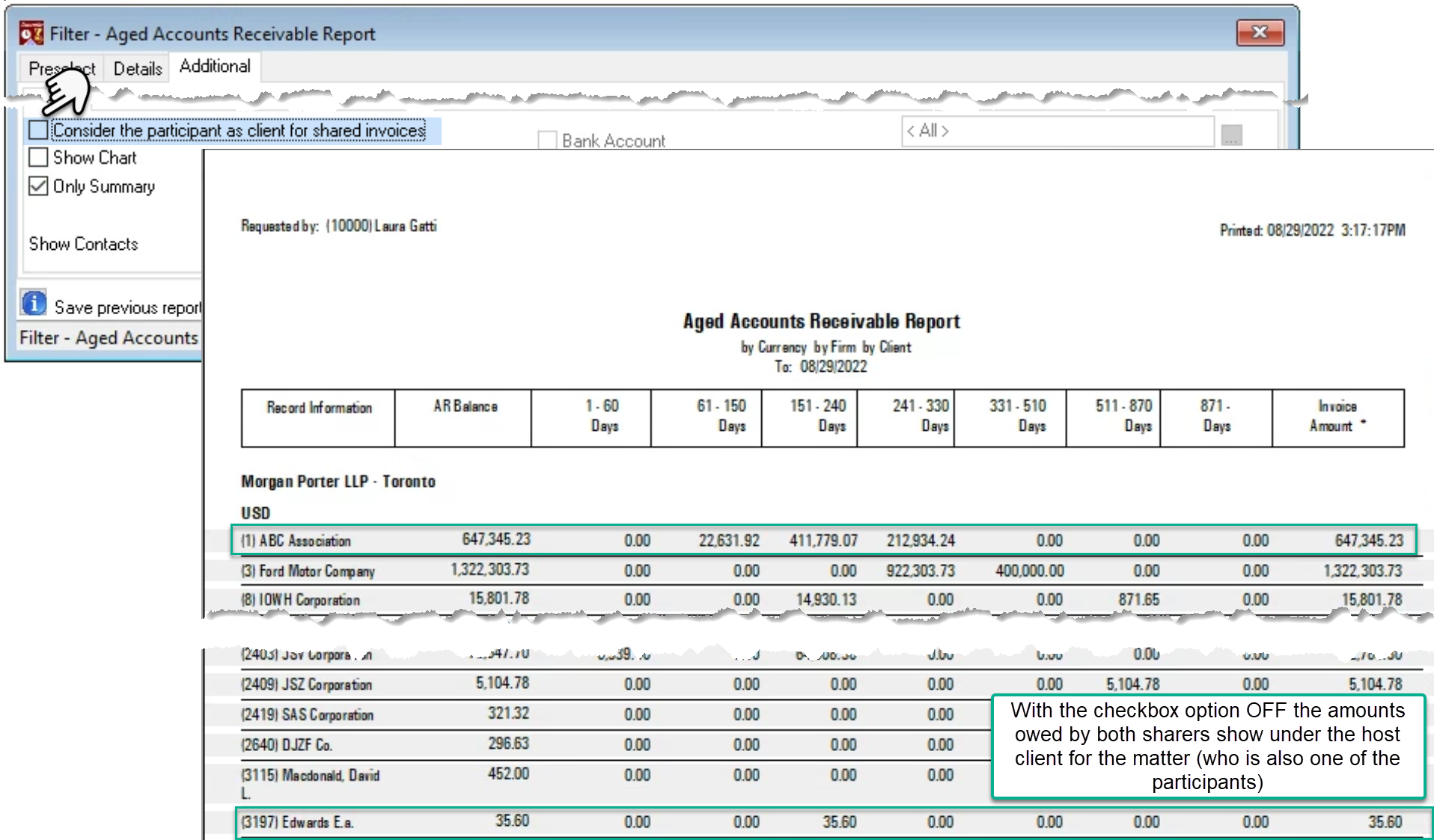Click the Printed date and time stamp
The width and height of the screenshot is (1434, 840).
click(1312, 230)
